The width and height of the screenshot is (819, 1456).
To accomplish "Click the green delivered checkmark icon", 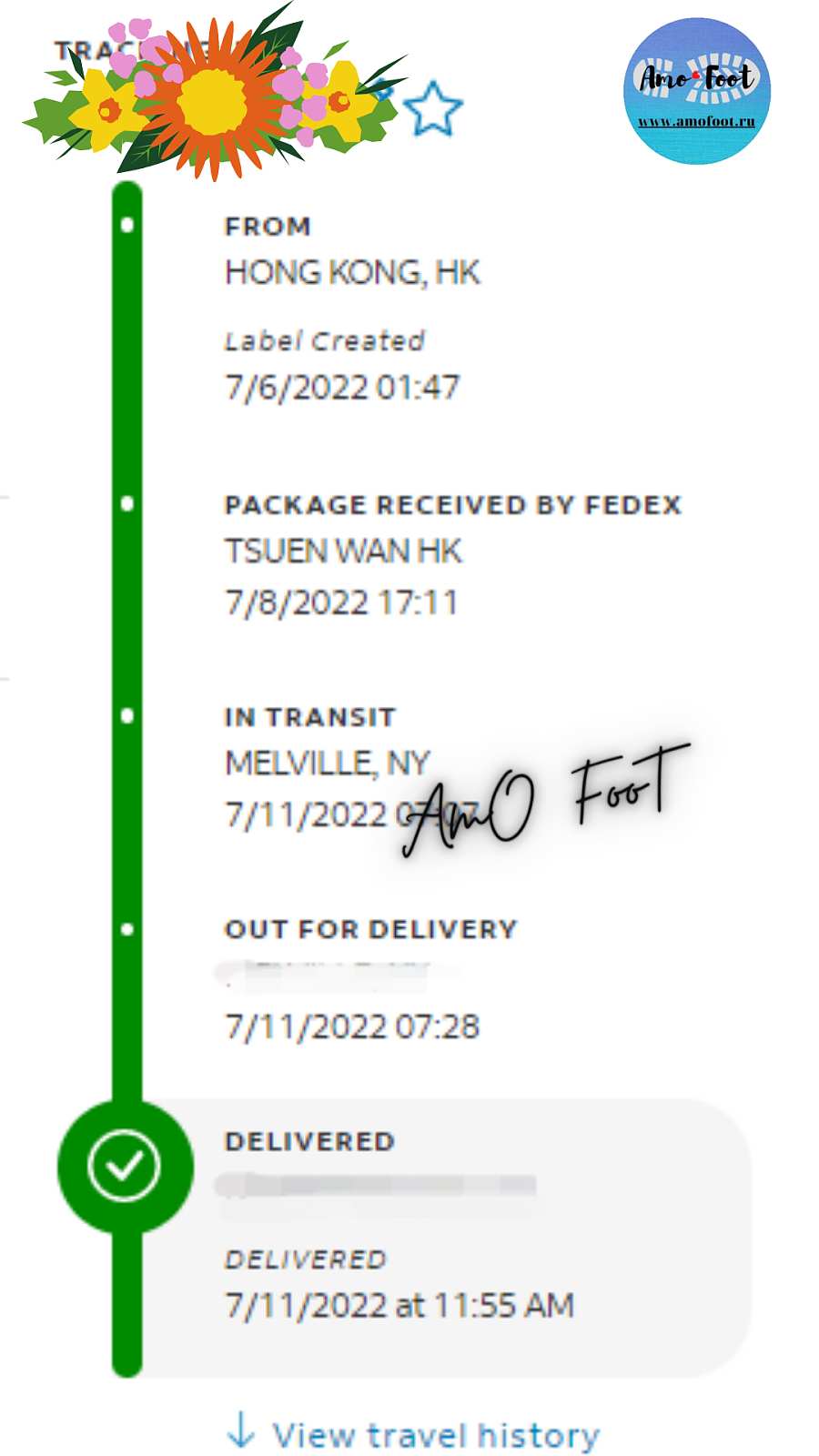I will point(125,1165).
